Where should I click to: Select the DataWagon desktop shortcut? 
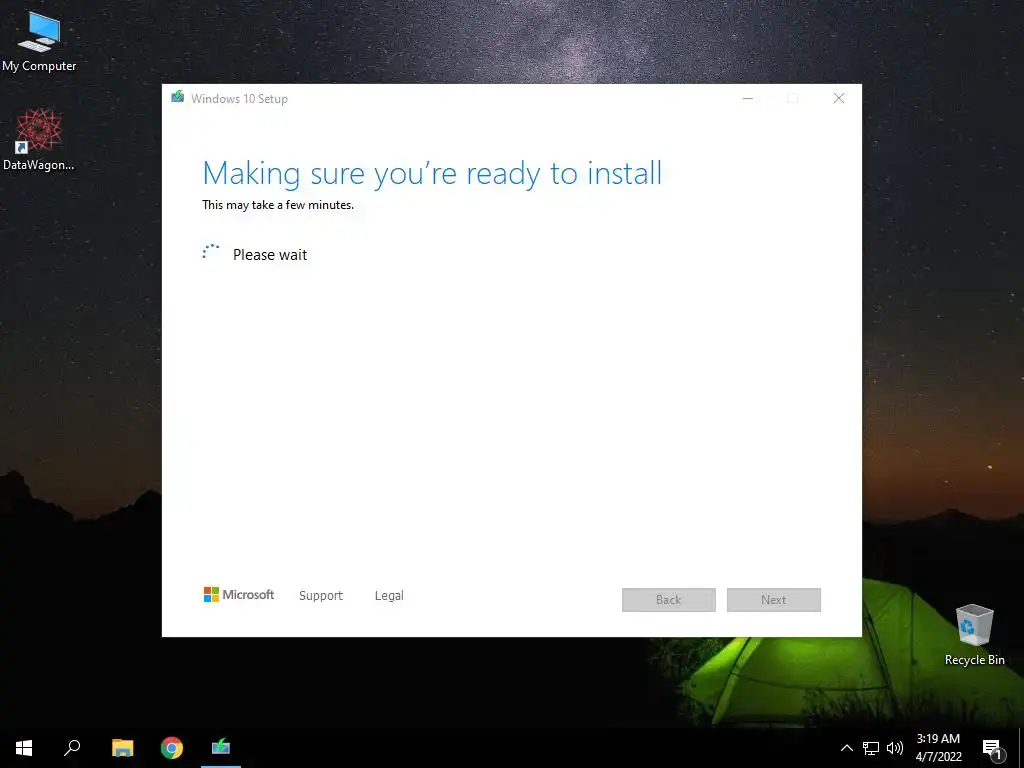tap(39, 140)
